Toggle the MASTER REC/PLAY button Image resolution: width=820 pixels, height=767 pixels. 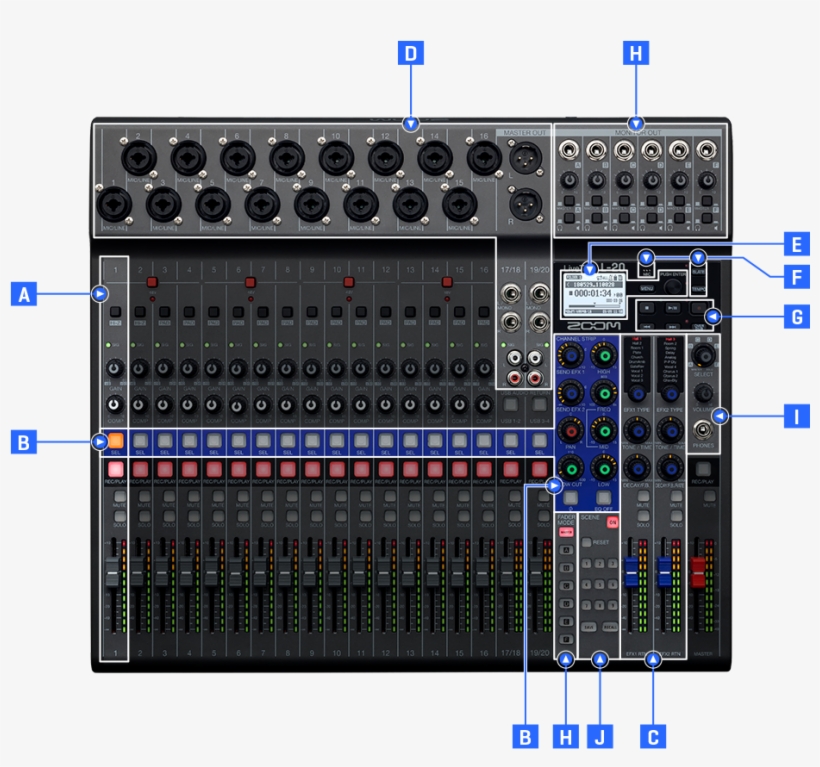click(703, 468)
